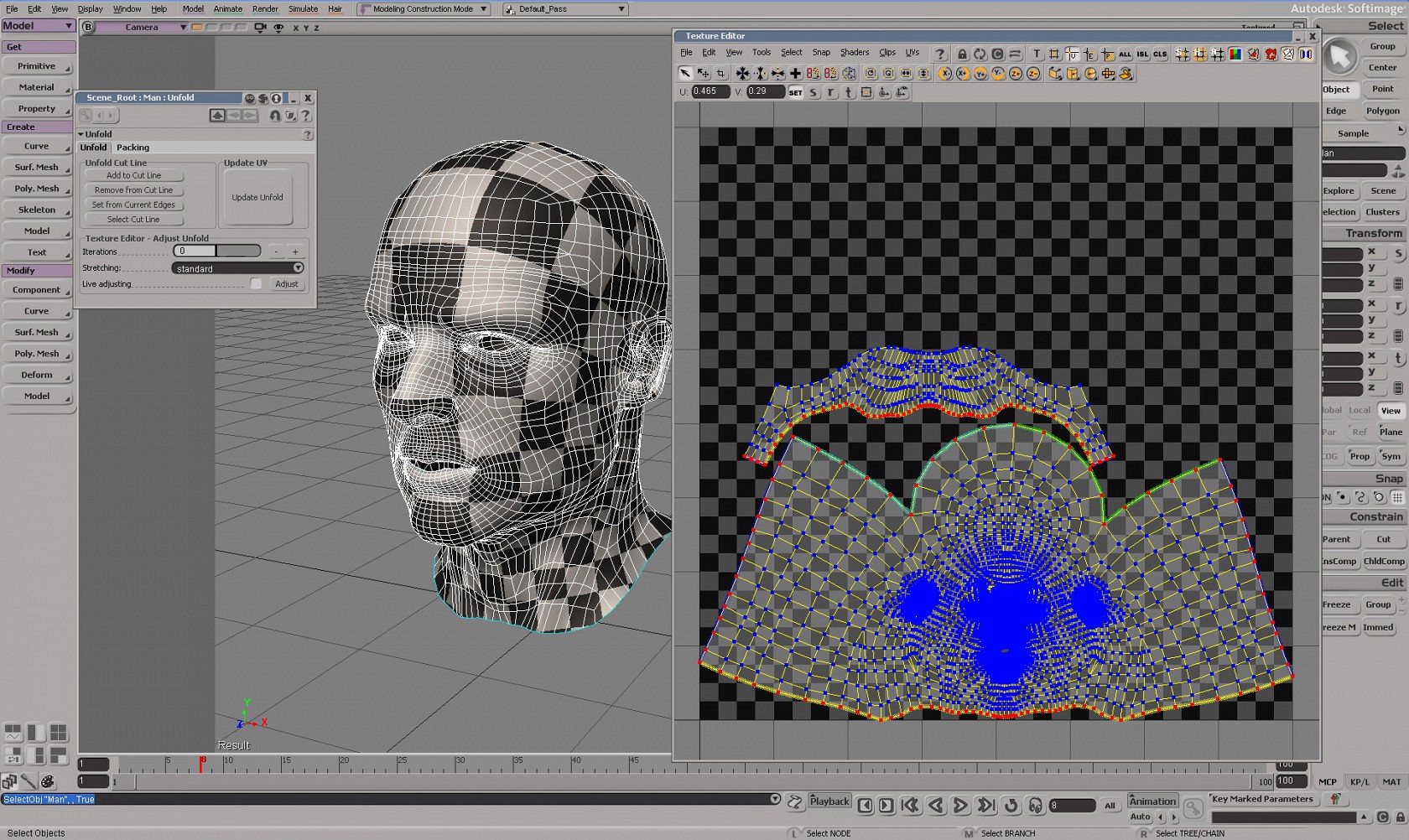The height and width of the screenshot is (840, 1409).
Task: Toggle the View transform mode button
Action: pos(1391,411)
